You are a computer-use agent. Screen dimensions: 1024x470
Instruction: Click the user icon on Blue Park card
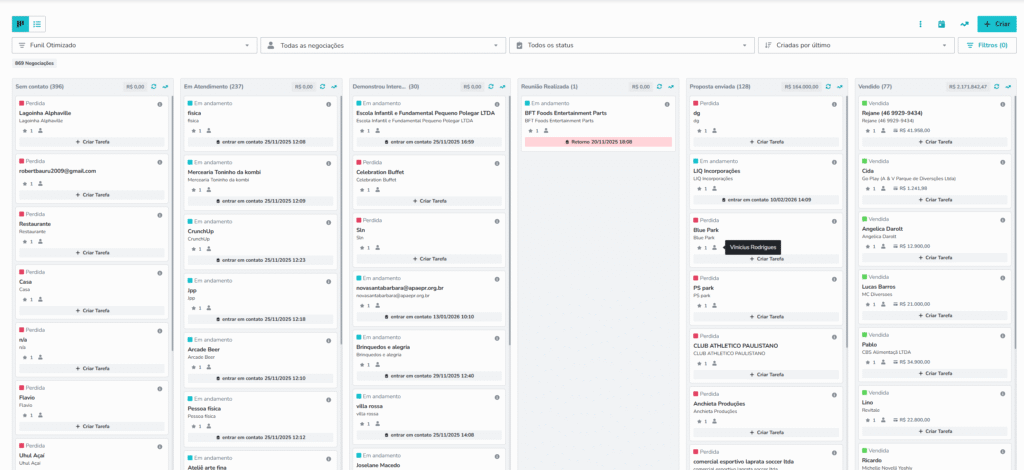[x=714, y=247]
